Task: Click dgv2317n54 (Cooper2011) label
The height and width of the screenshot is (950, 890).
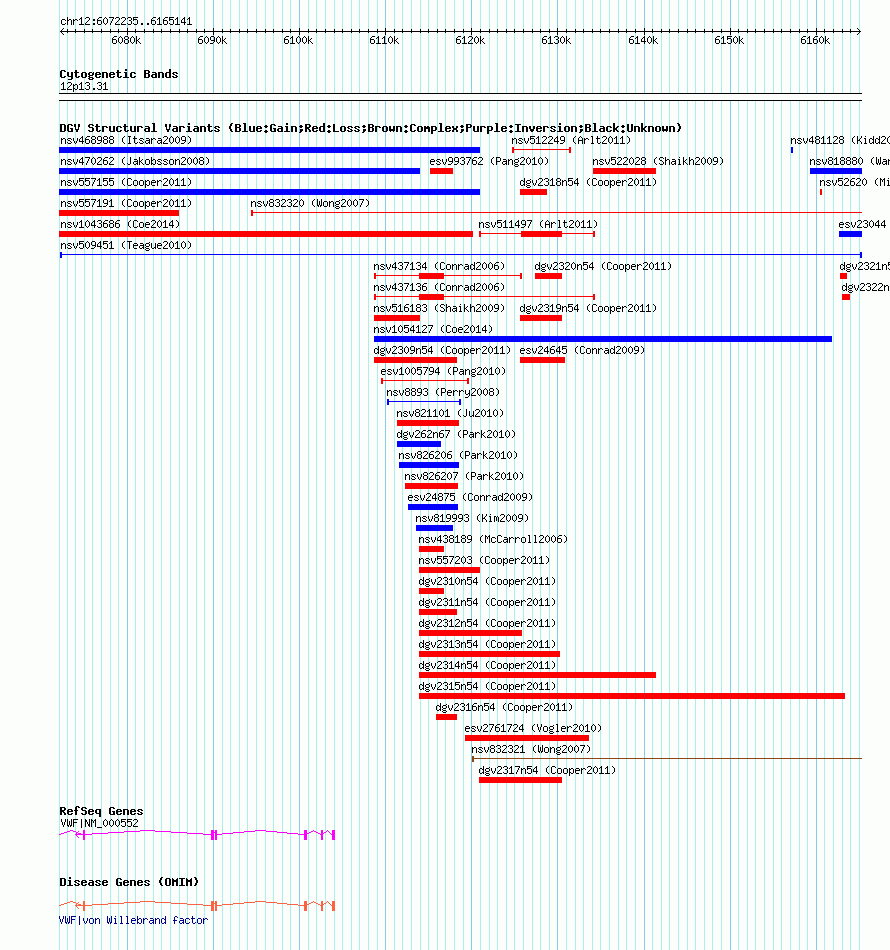Action: (547, 771)
